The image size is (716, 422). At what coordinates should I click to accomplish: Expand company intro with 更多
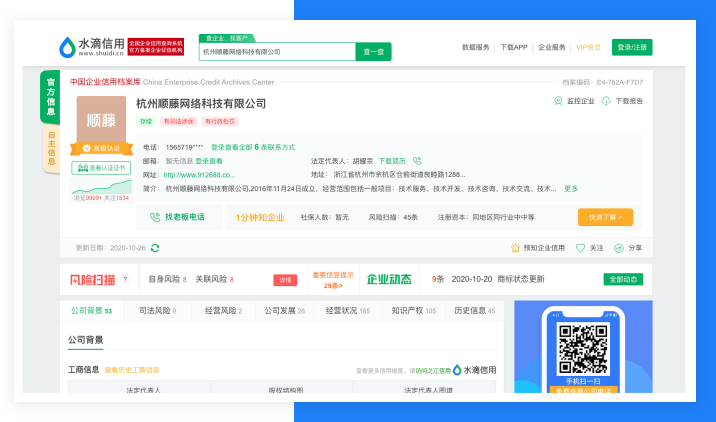571,189
